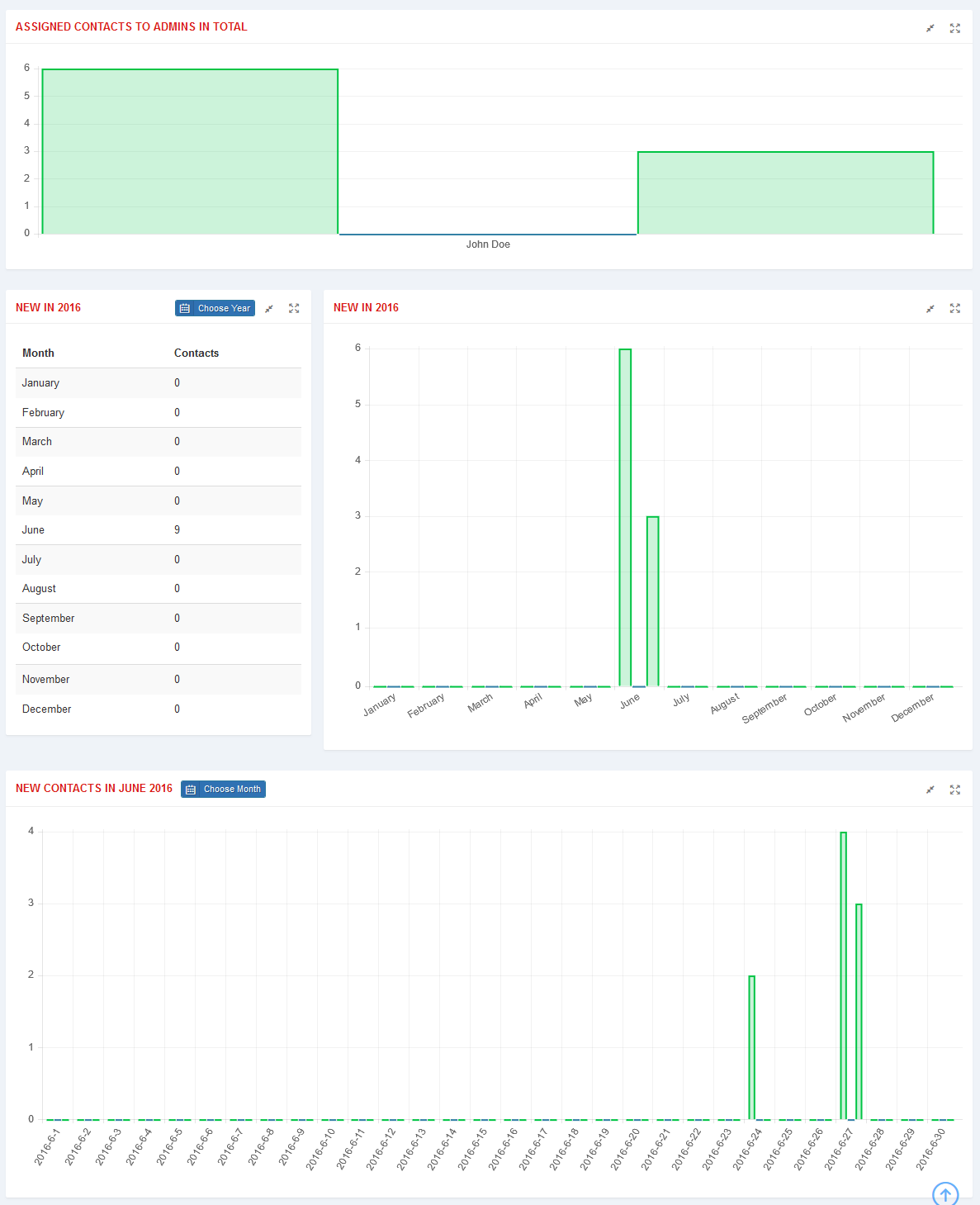This screenshot has width=980, height=1205.
Task: Click Assigned Contacts to Admins in Total title
Action: [131, 26]
